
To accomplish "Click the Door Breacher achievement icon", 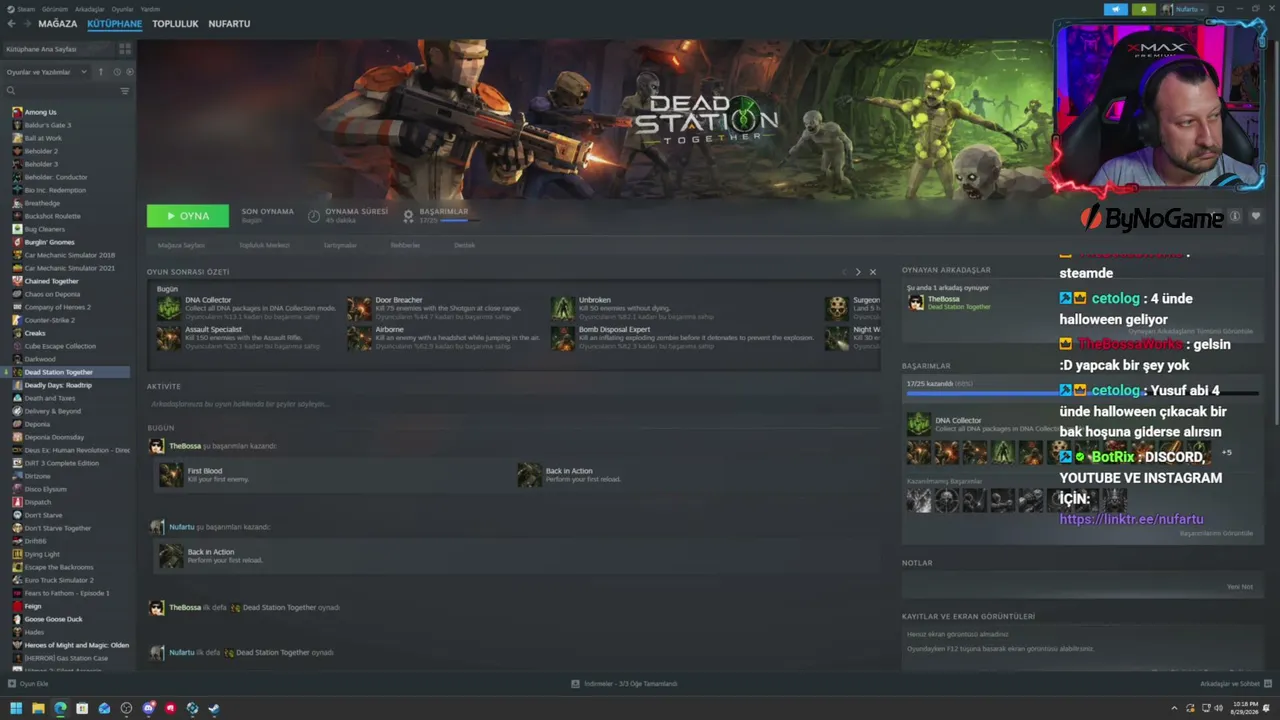I will click(359, 307).
